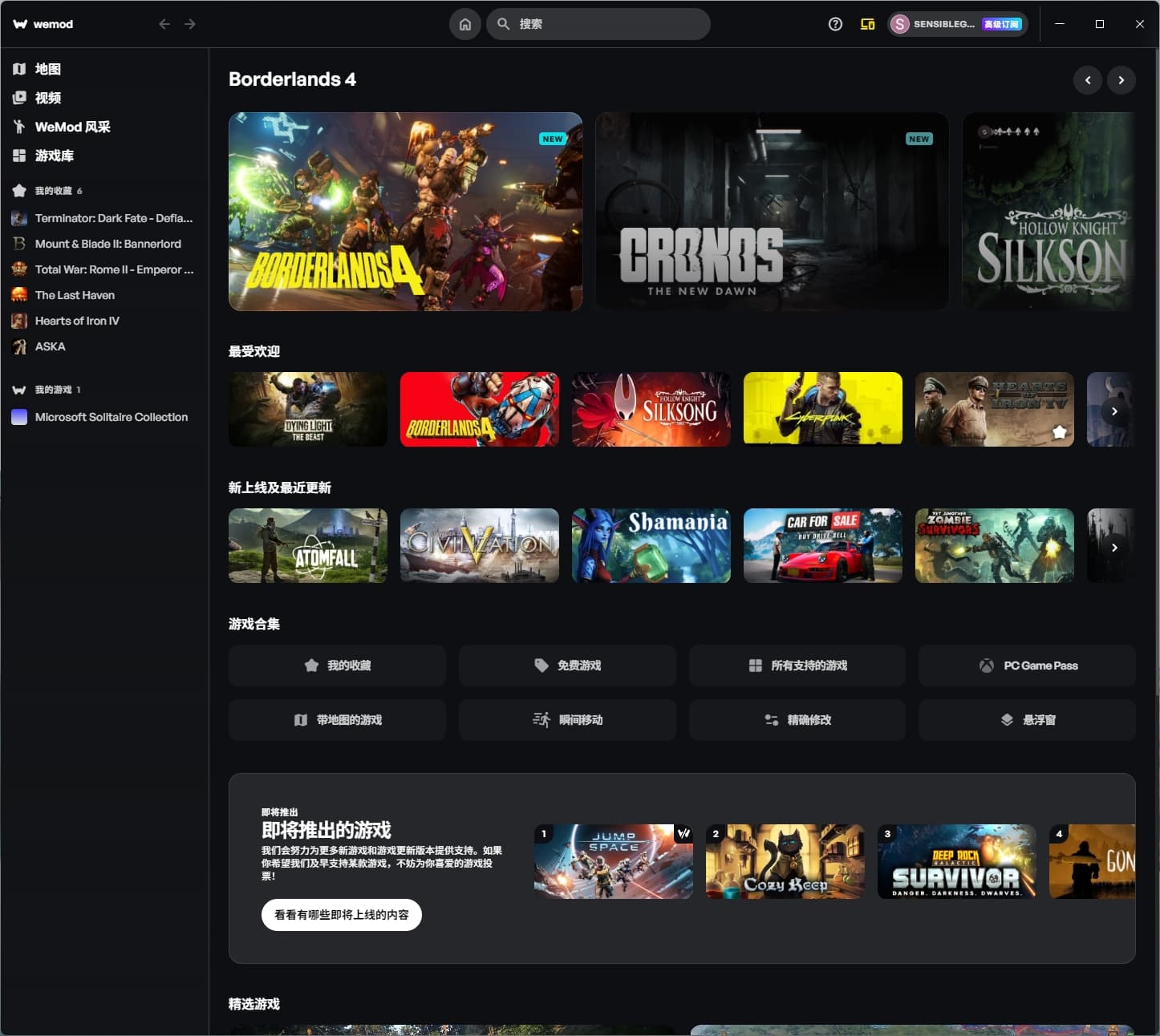The height and width of the screenshot is (1036, 1160).
Task: Open Cyberpunk thumbnail in popular games
Action: (x=822, y=409)
